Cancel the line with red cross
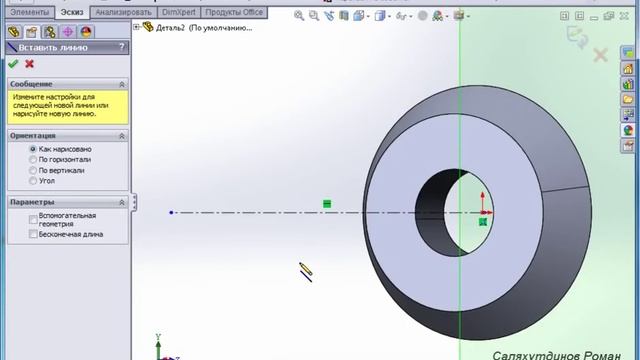This screenshot has height=360, width=640. pos(29,64)
